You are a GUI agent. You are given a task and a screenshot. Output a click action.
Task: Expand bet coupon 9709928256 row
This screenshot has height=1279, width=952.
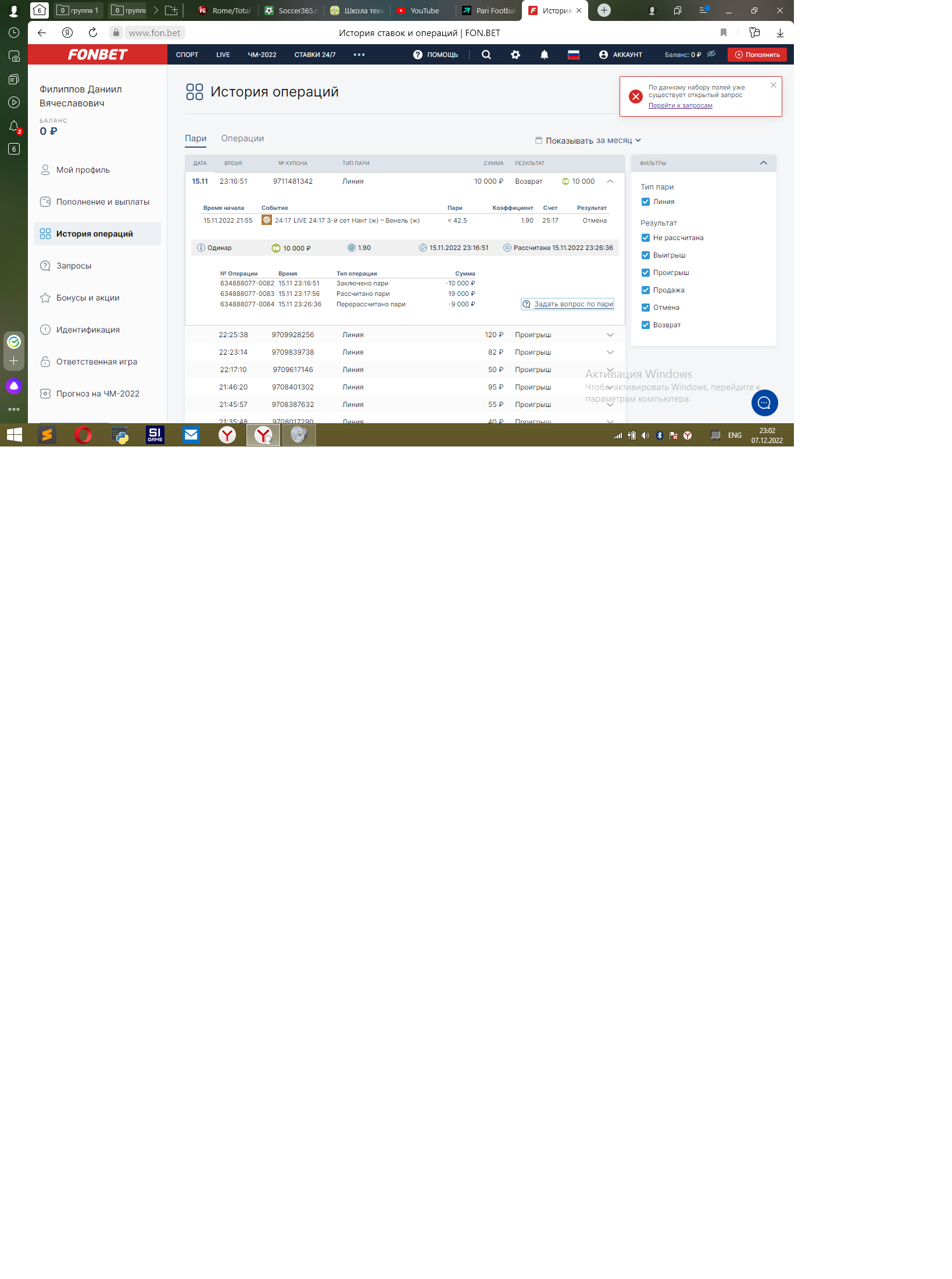[x=610, y=335]
